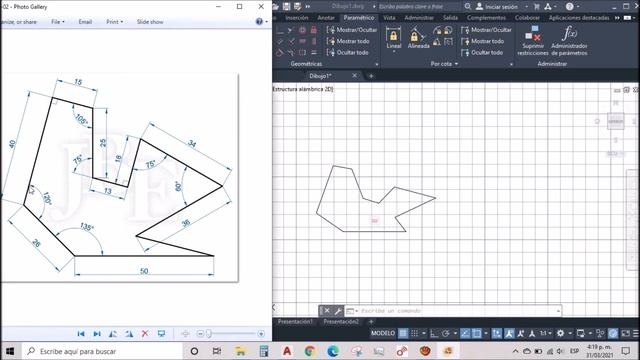Open Photo Gallery help icon
Screen dimensions: 640x360
(x=259, y=22)
